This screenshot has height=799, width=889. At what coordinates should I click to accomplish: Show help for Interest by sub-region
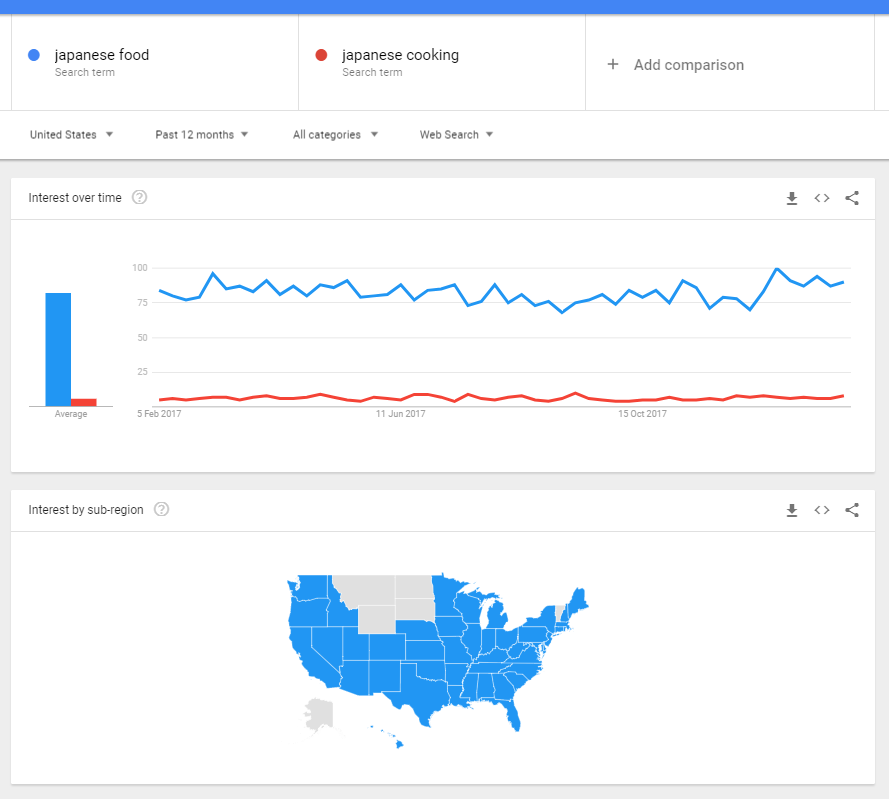click(161, 510)
